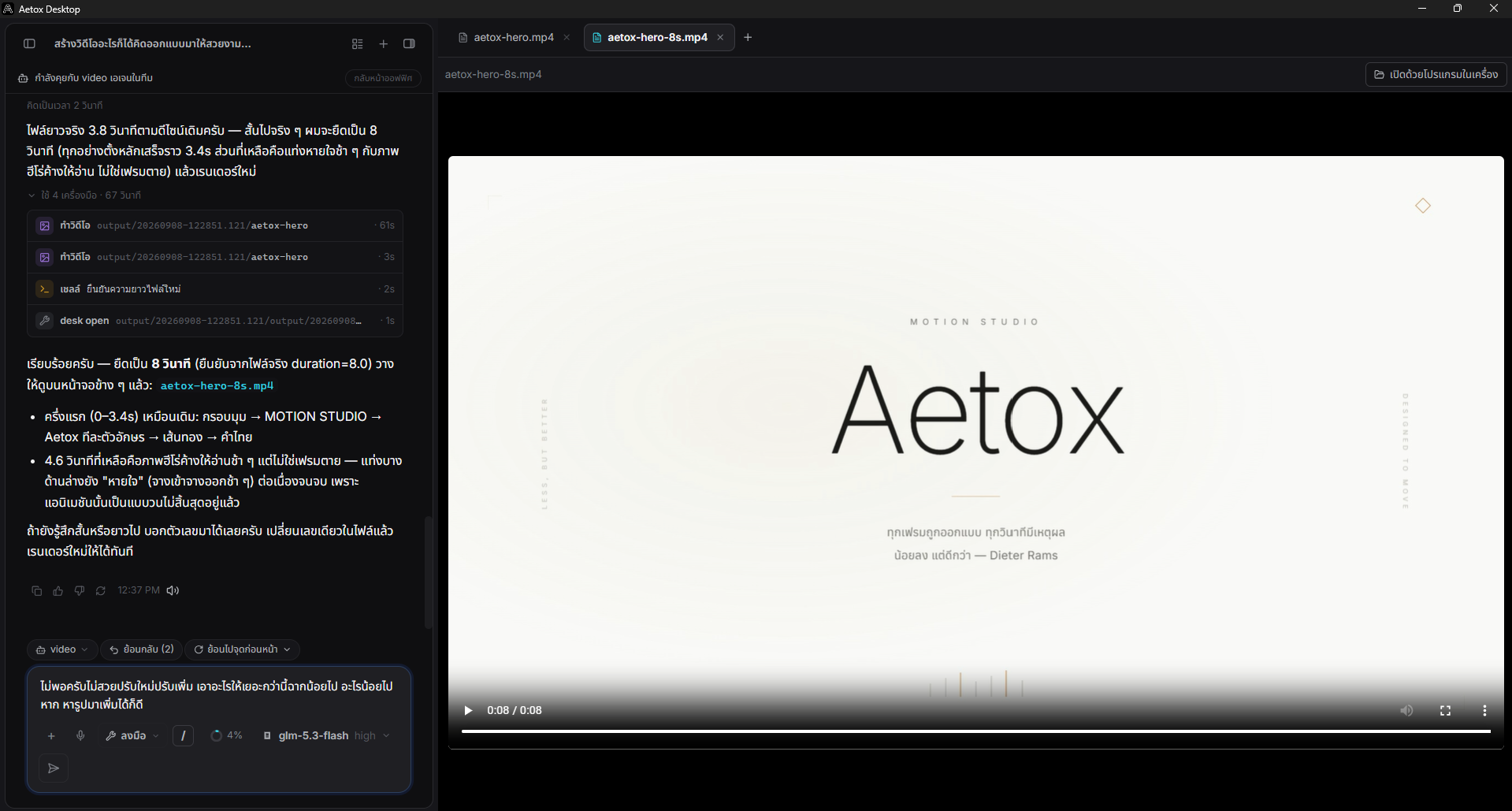Open the conversation list icon in chat header
The image size is (1512, 811).
(x=357, y=44)
